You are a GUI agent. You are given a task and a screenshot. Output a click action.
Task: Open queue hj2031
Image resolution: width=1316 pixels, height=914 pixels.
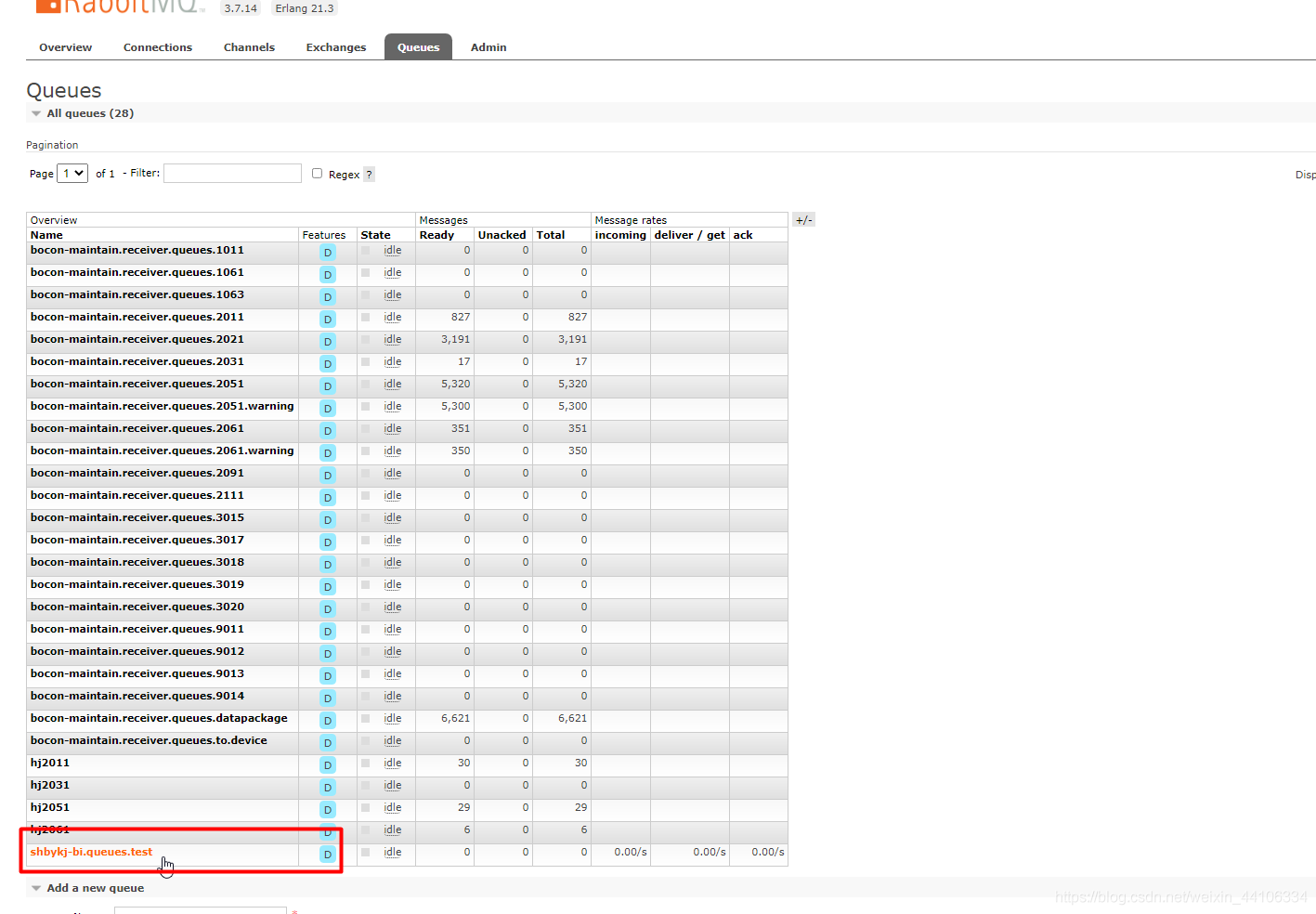(x=50, y=785)
